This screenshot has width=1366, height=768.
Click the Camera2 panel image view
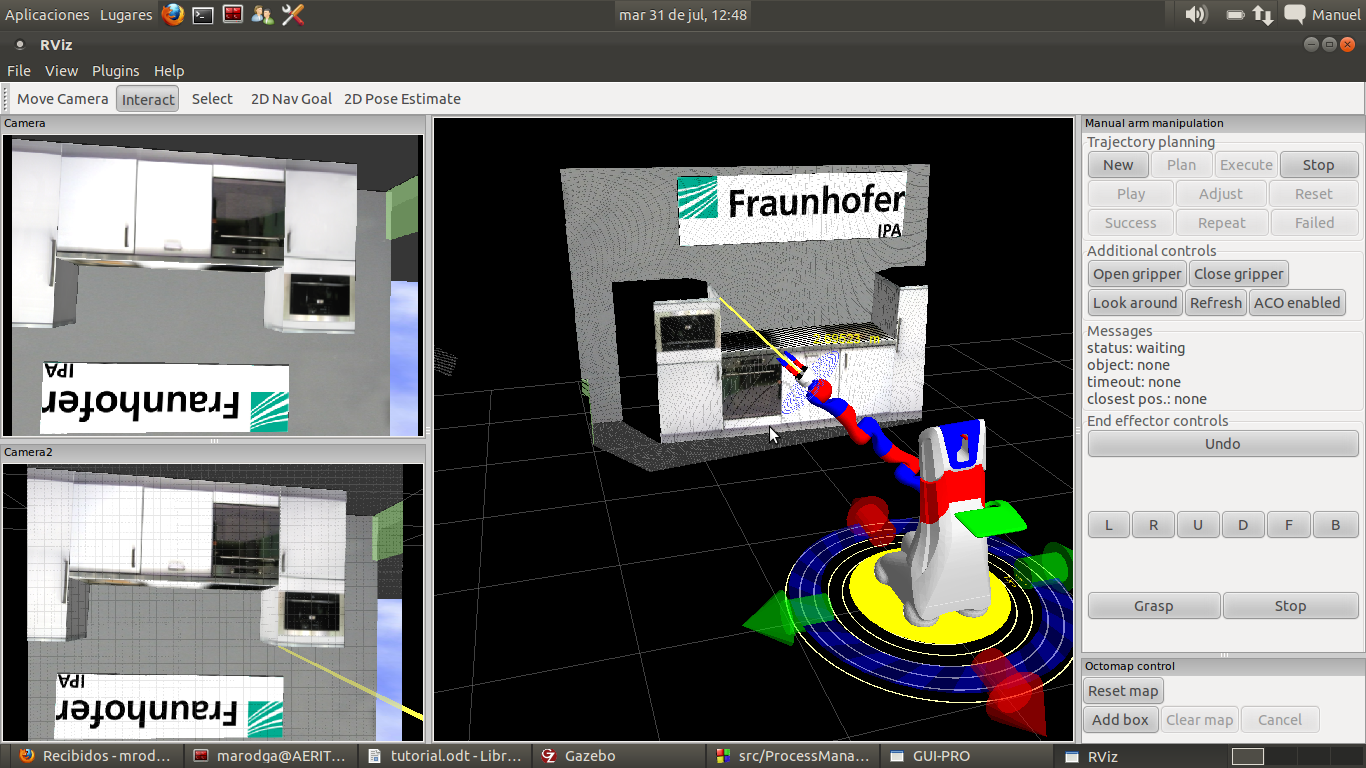pos(212,602)
